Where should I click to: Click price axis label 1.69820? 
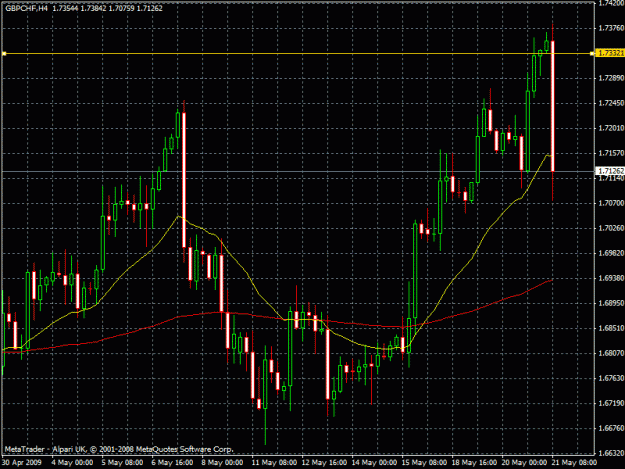pos(611,253)
